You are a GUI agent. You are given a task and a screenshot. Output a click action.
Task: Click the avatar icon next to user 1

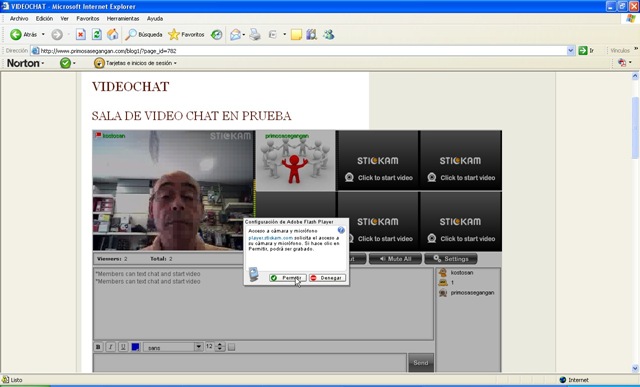[x=443, y=282]
